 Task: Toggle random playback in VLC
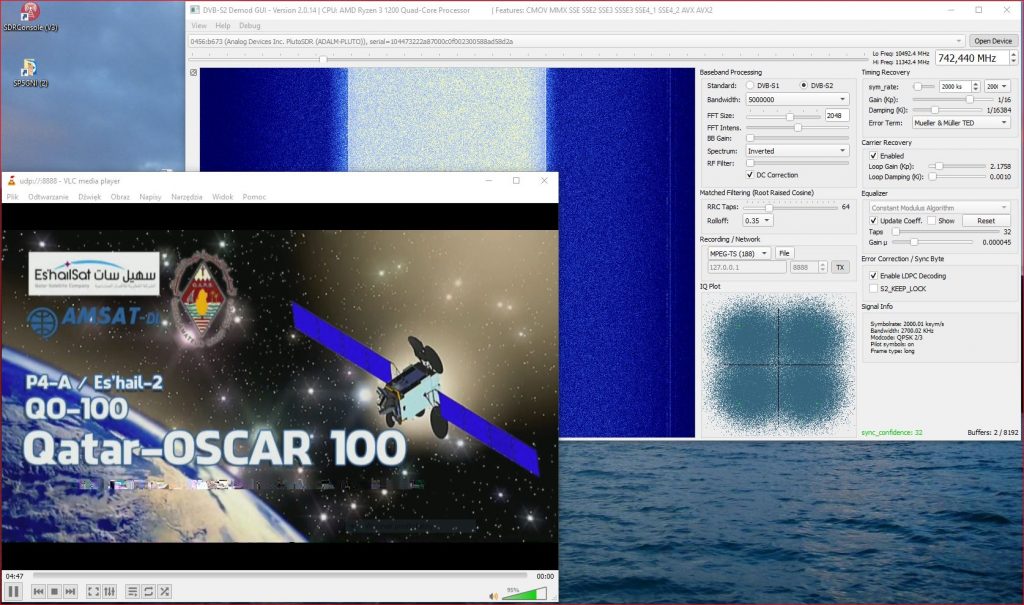click(x=164, y=591)
